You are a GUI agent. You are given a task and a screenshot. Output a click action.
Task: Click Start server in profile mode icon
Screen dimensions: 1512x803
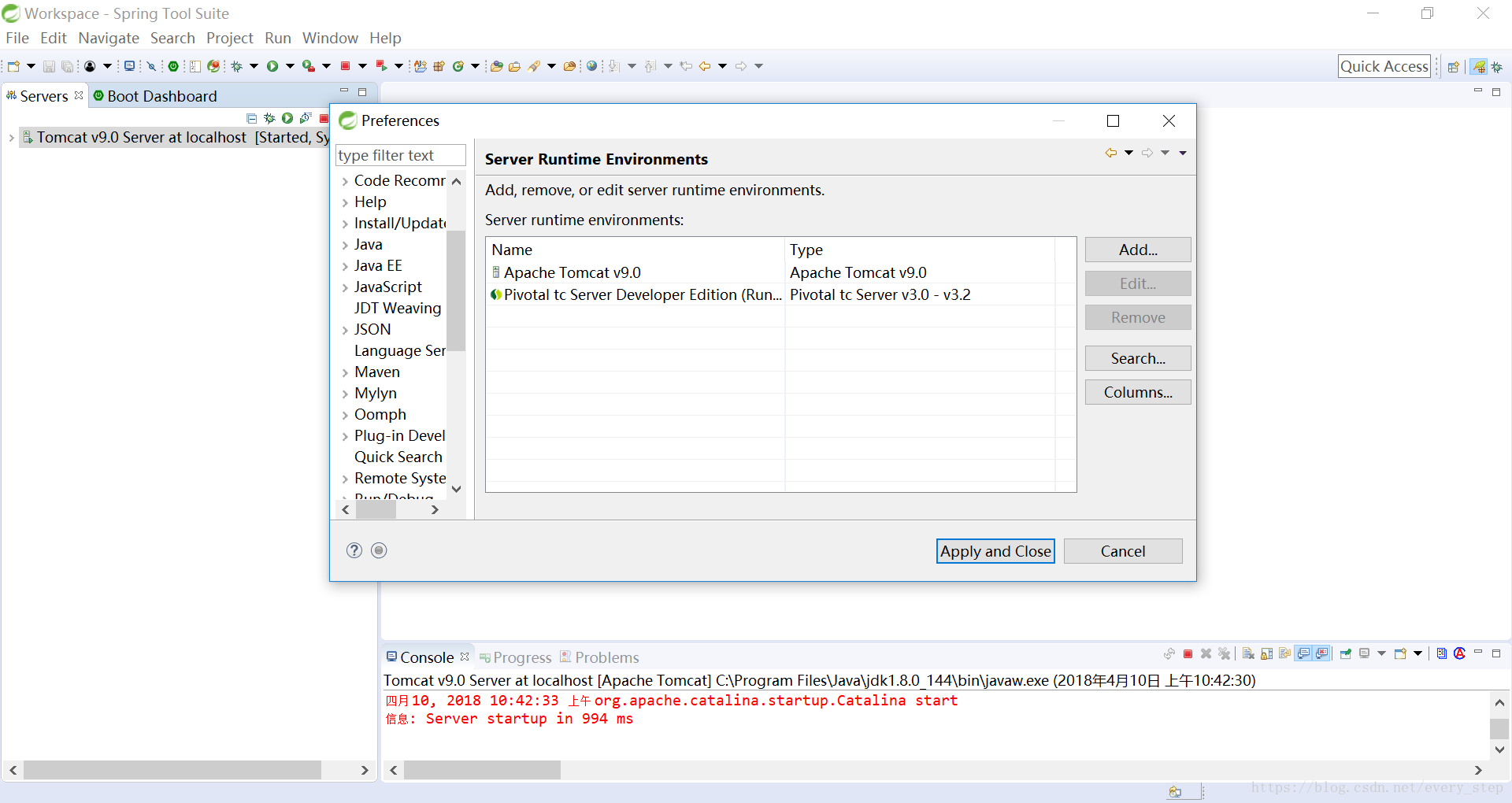click(x=306, y=118)
